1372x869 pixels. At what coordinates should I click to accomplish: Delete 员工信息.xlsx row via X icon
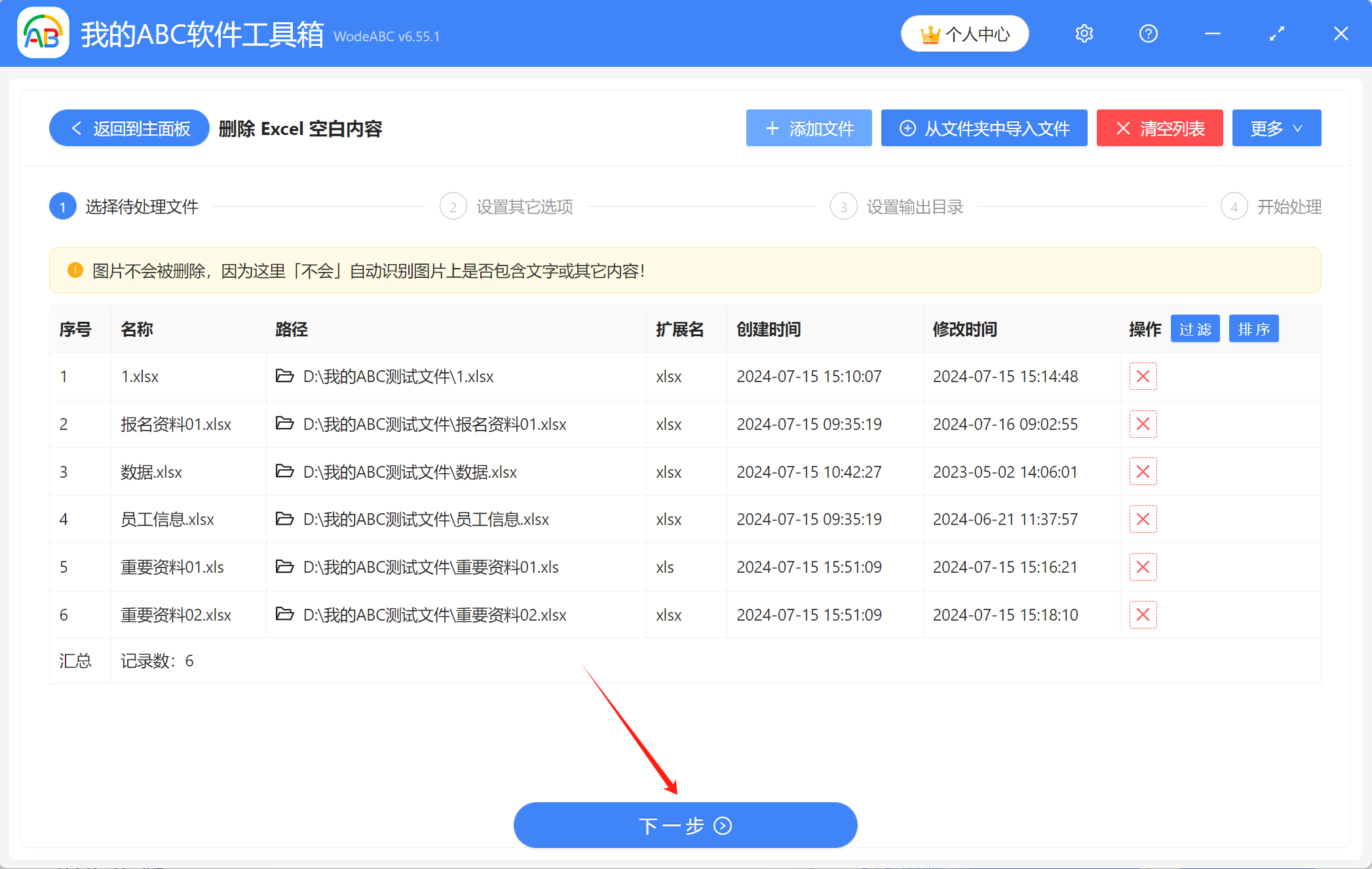coord(1143,519)
